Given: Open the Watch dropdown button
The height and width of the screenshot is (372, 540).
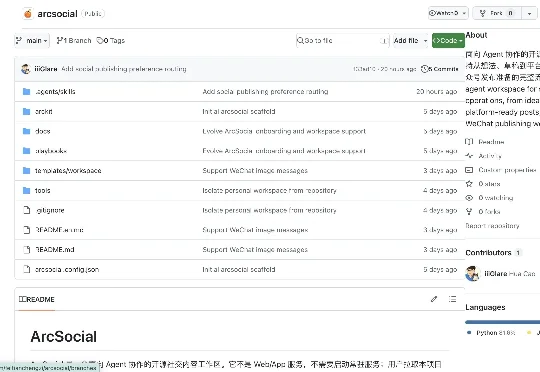Looking at the screenshot, I should [448, 13].
